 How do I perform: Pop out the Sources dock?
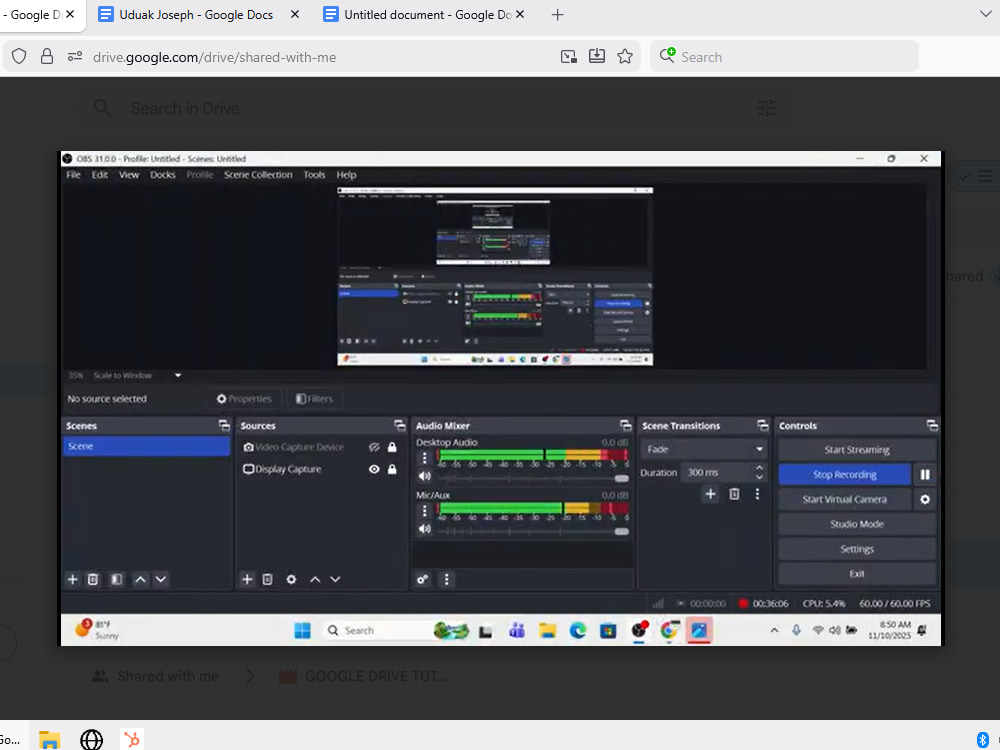click(399, 425)
